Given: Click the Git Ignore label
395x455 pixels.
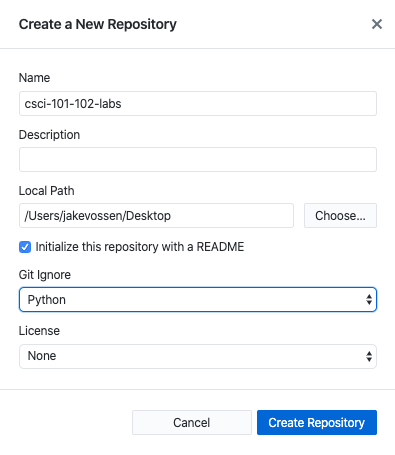Looking at the screenshot, I should 45,275.
